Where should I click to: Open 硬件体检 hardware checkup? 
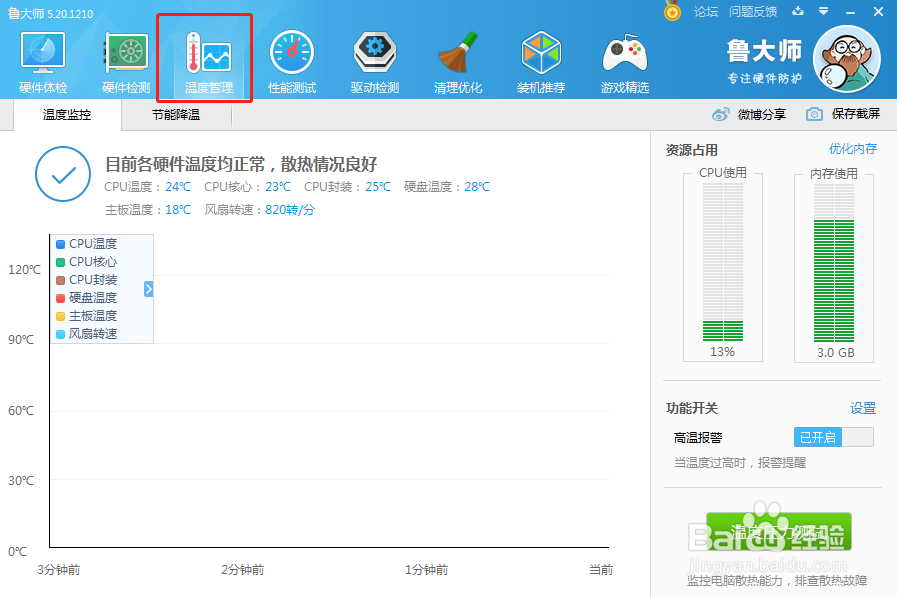coord(43,62)
